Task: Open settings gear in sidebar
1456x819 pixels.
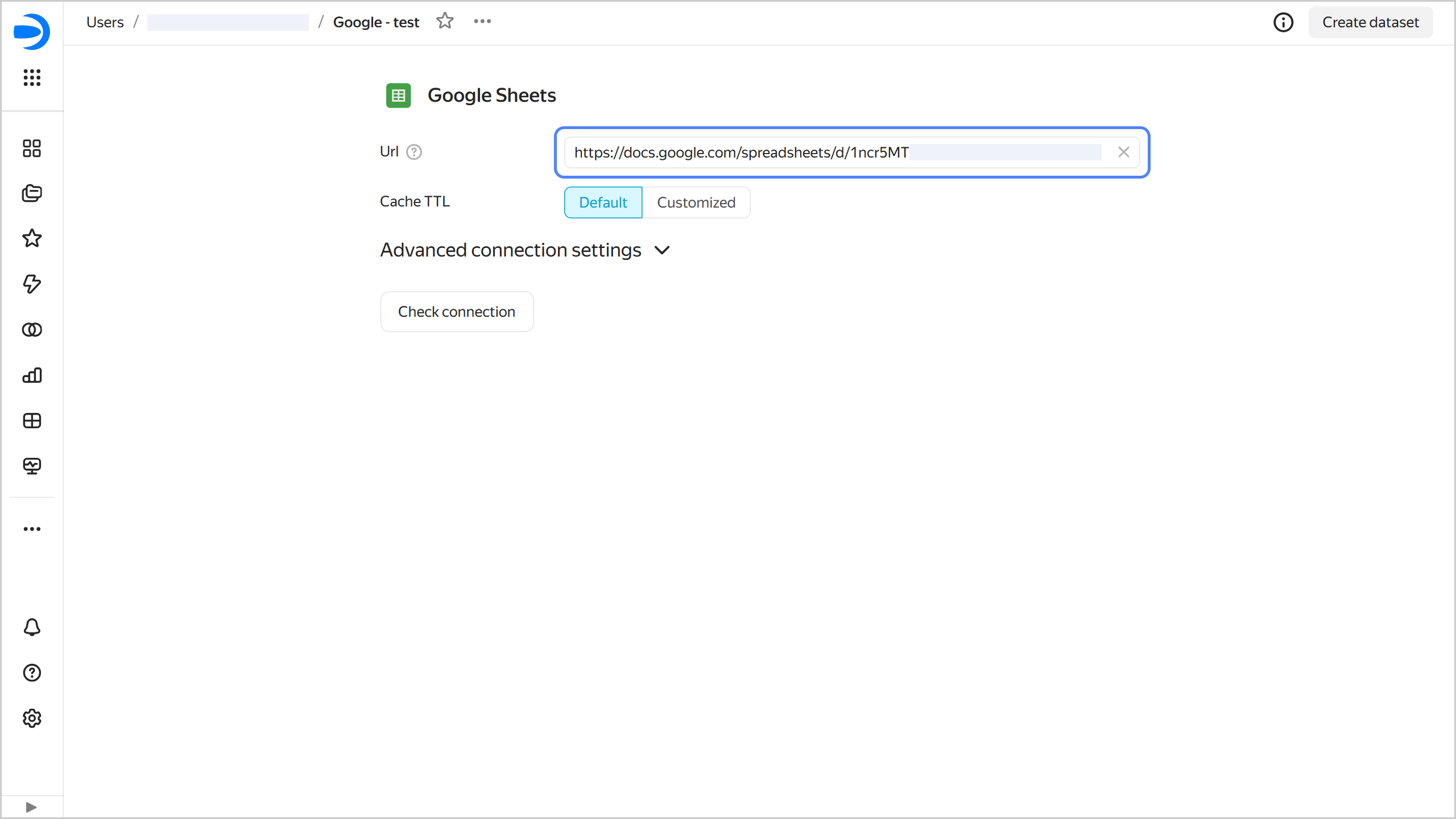Action: coord(32,718)
